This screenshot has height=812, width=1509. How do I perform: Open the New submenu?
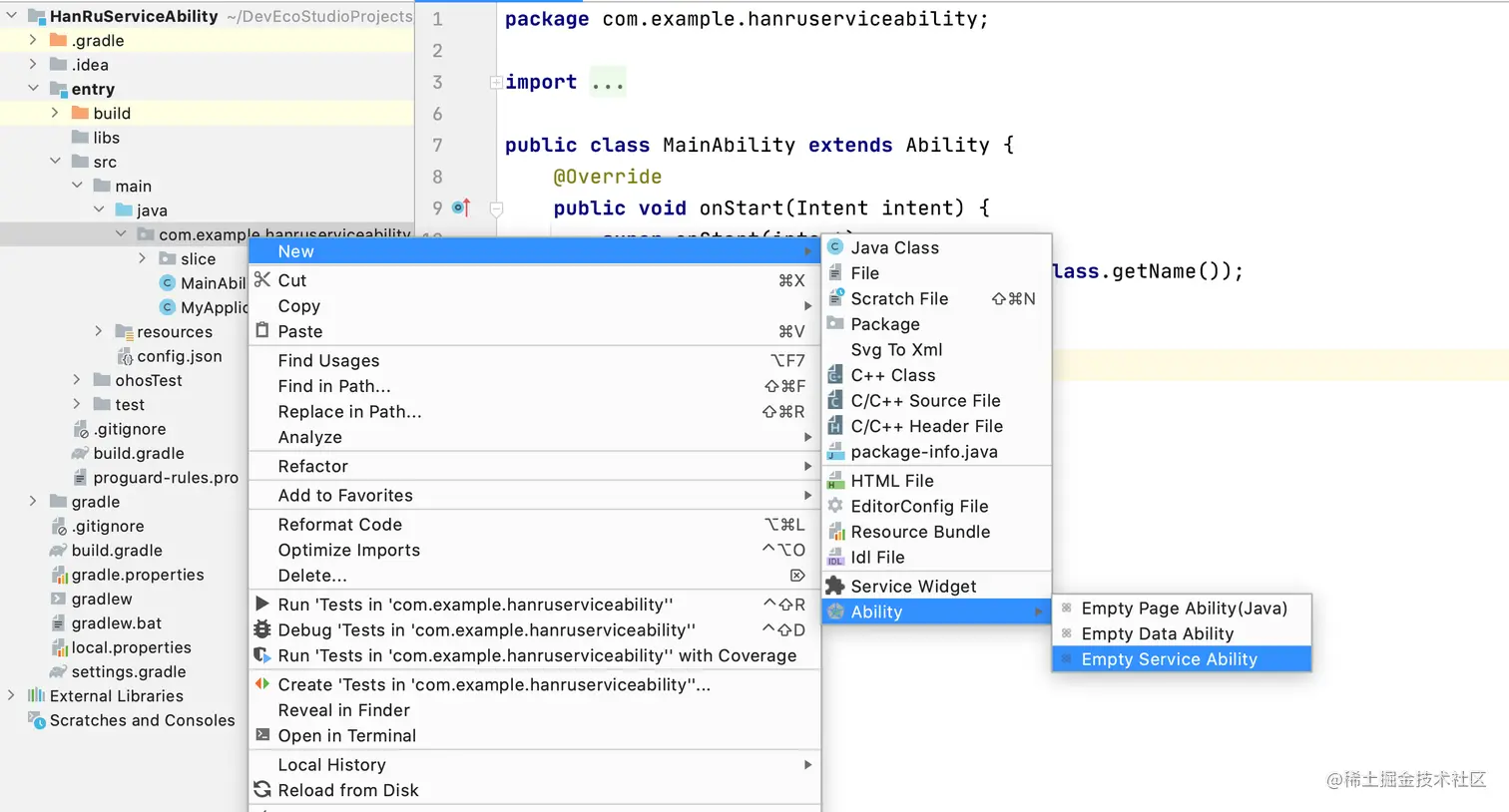click(535, 251)
